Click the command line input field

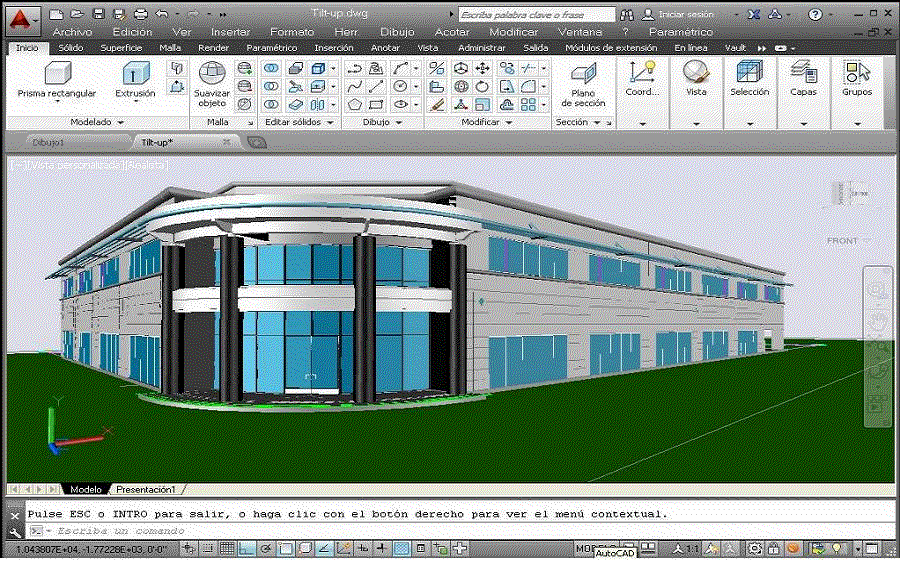point(400,530)
